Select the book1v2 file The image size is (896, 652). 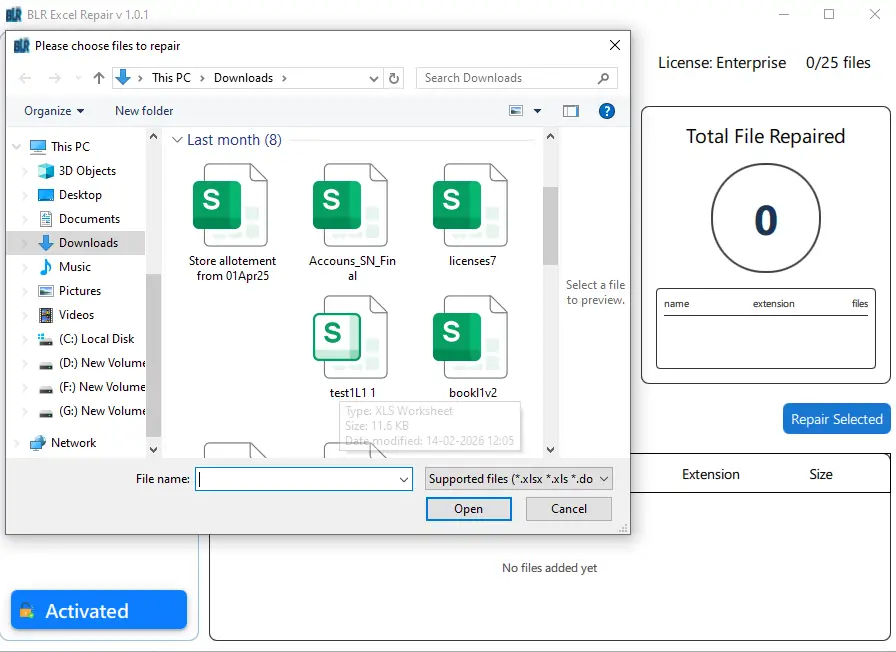tap(470, 336)
